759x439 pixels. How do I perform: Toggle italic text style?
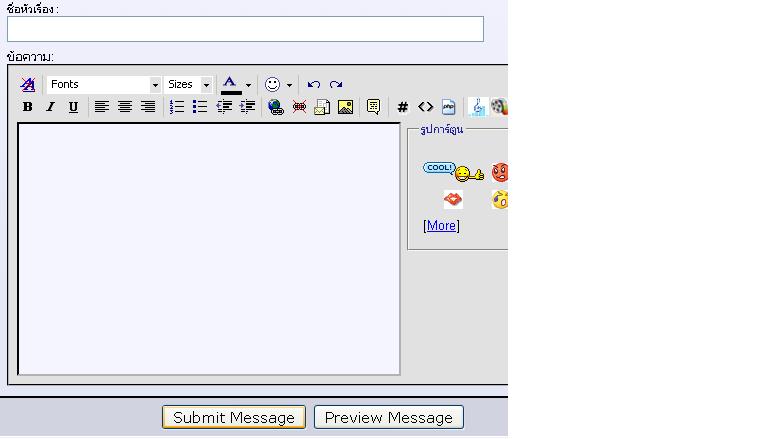click(x=50, y=107)
